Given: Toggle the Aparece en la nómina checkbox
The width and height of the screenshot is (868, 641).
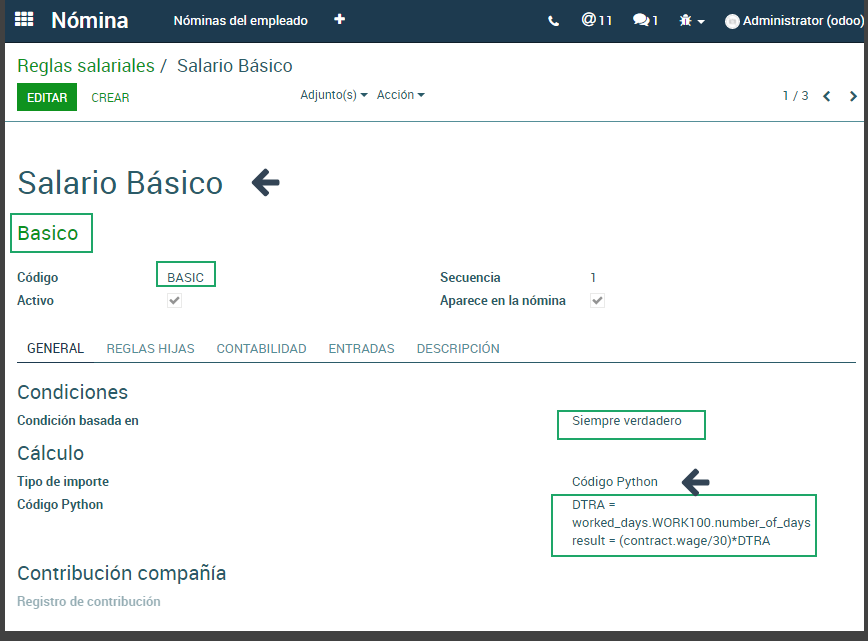Looking at the screenshot, I should [x=597, y=300].
